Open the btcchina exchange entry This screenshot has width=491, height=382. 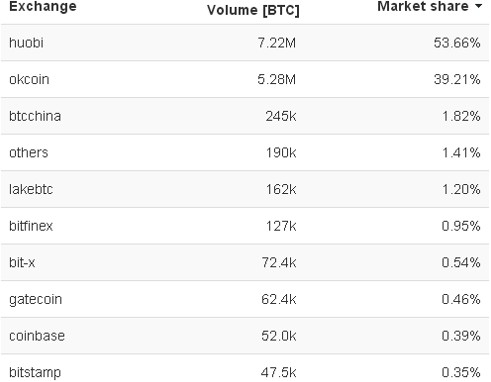pyautogui.click(x=35, y=116)
